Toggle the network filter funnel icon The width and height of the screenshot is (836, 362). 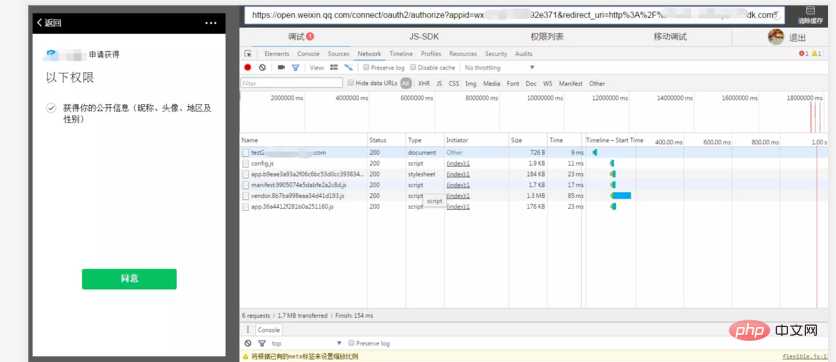pos(295,68)
